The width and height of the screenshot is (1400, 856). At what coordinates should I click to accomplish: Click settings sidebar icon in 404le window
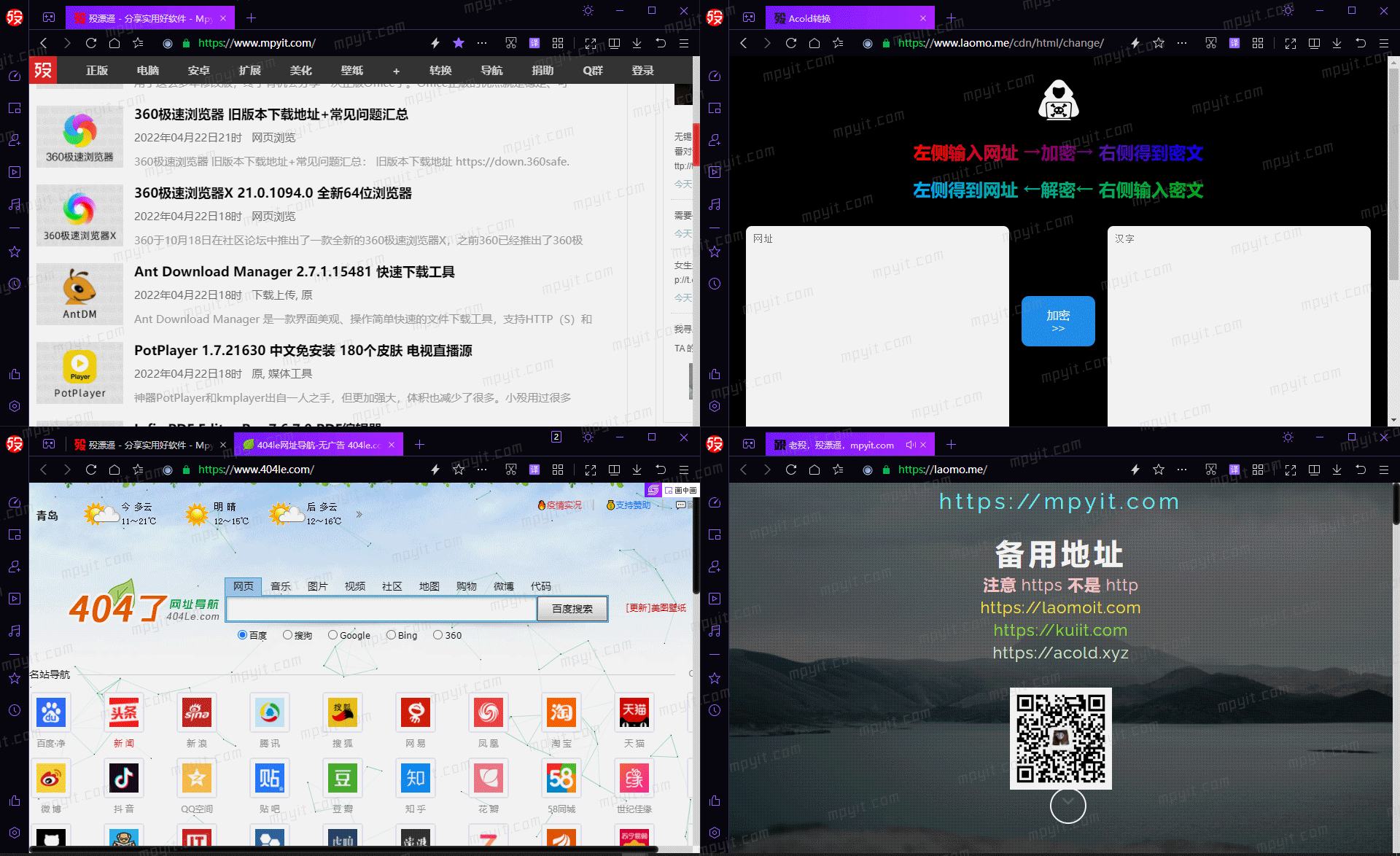point(15,833)
